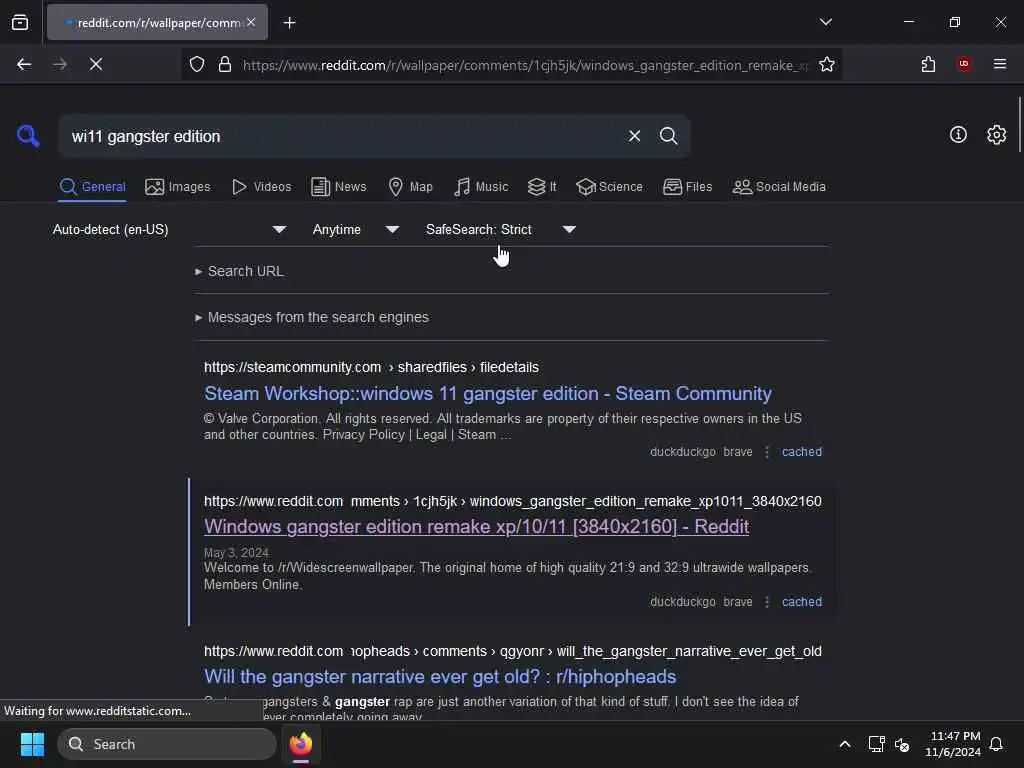
Task: Open the uBlock Origin extension
Action: click(x=964, y=64)
